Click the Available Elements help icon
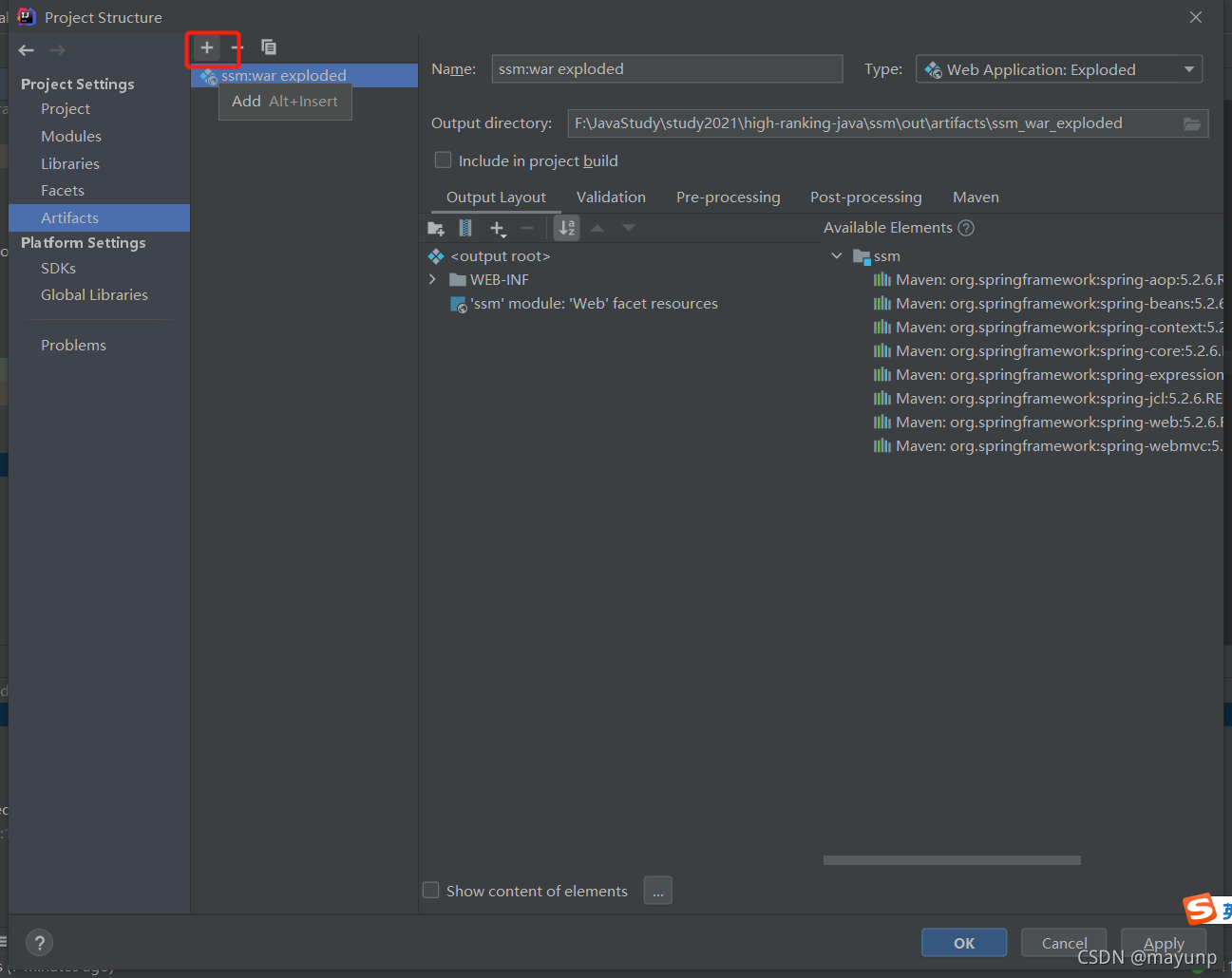The image size is (1232, 978). (x=966, y=228)
